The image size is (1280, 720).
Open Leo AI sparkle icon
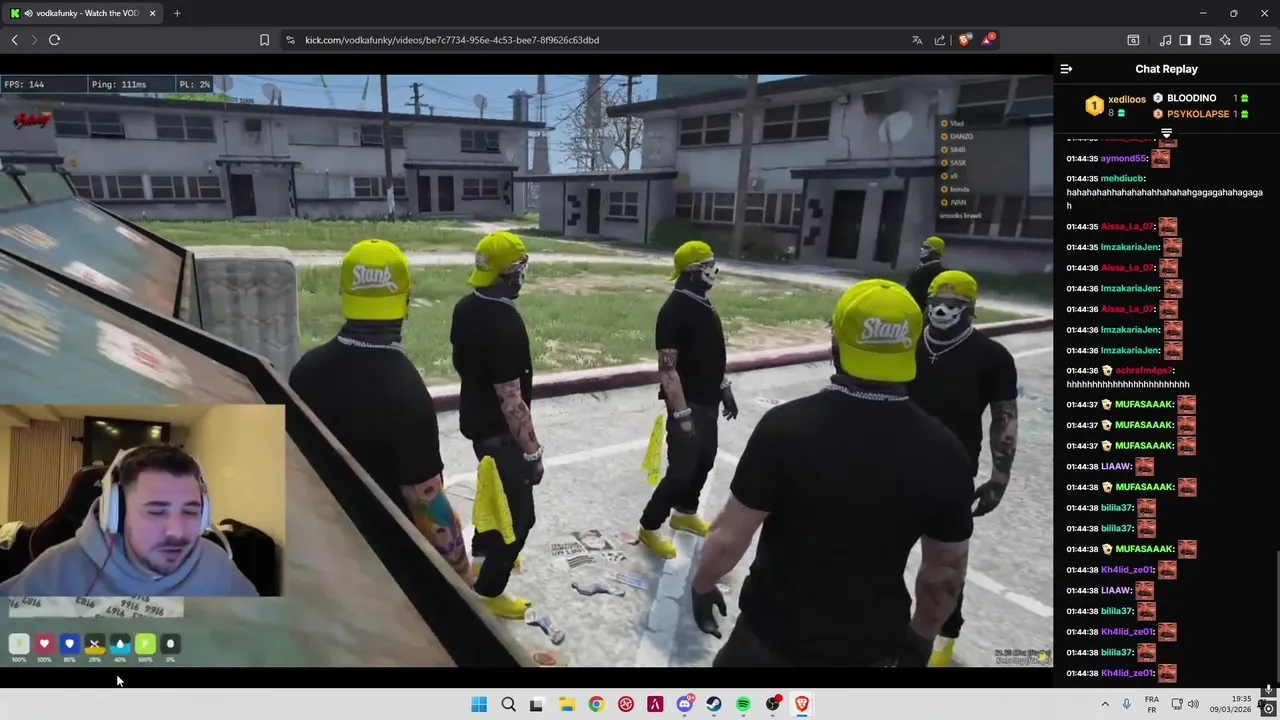click(x=1225, y=40)
